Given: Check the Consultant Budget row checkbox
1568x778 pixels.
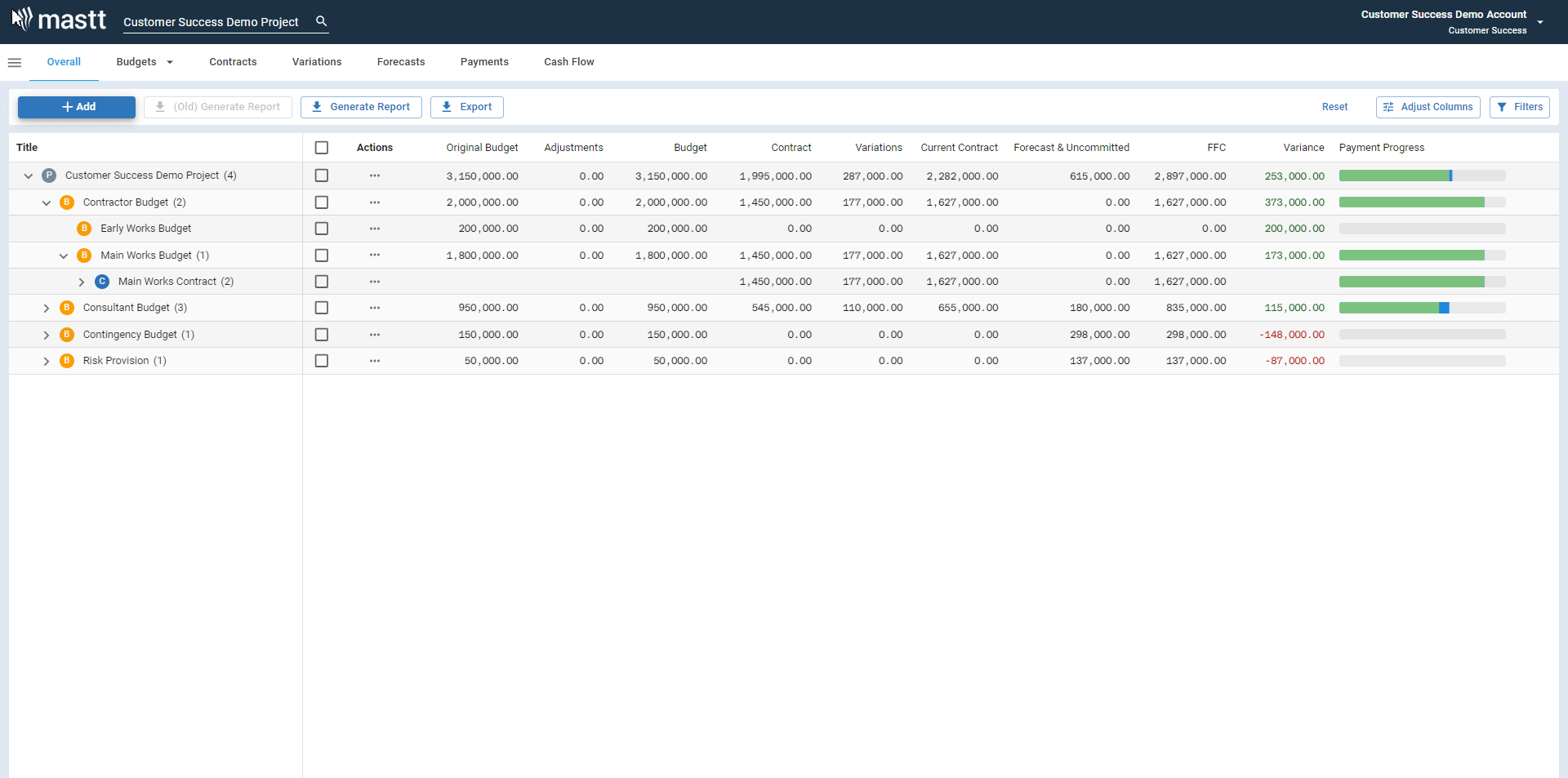Looking at the screenshot, I should pyautogui.click(x=322, y=308).
